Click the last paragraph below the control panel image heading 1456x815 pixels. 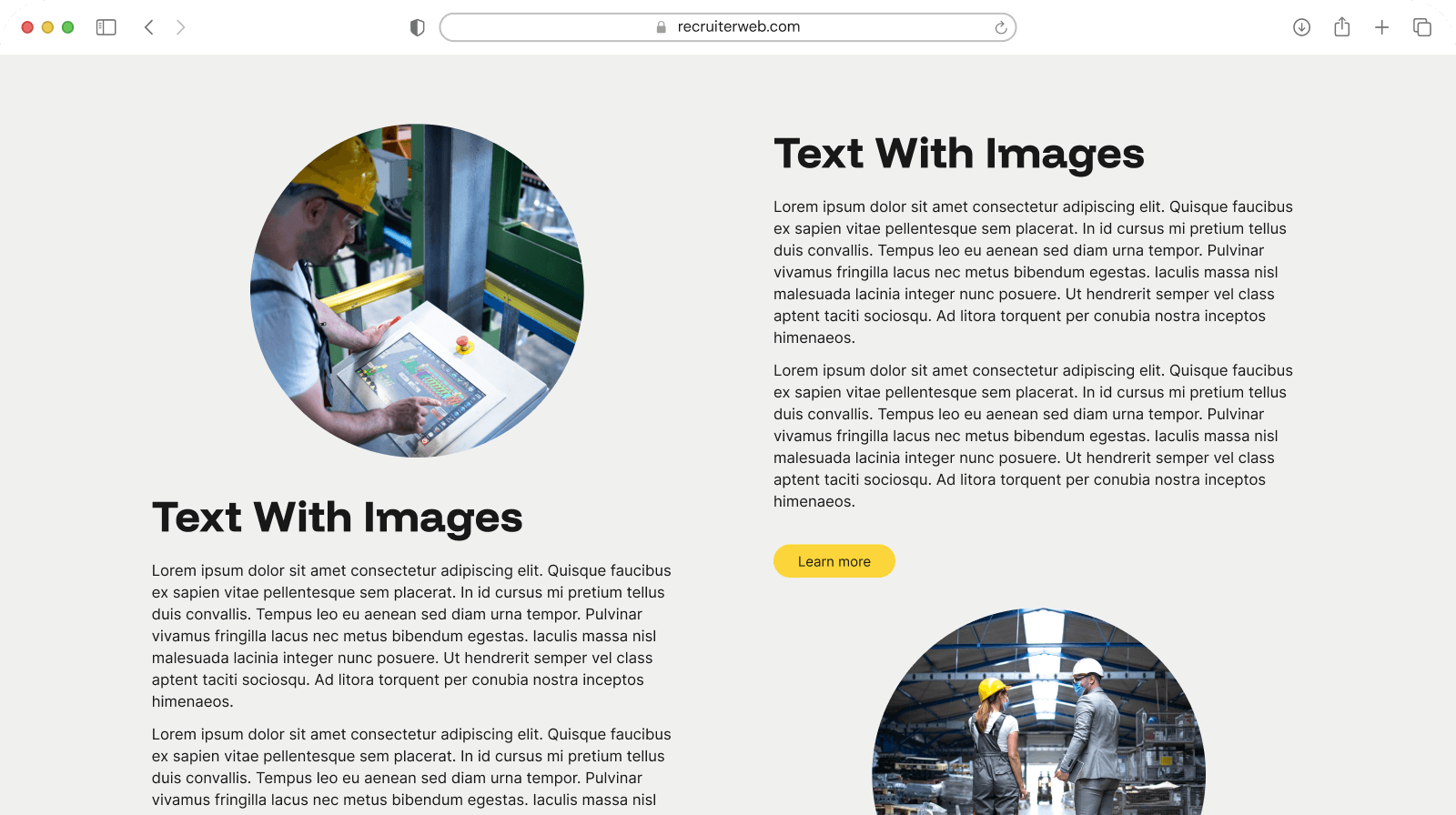(412, 770)
